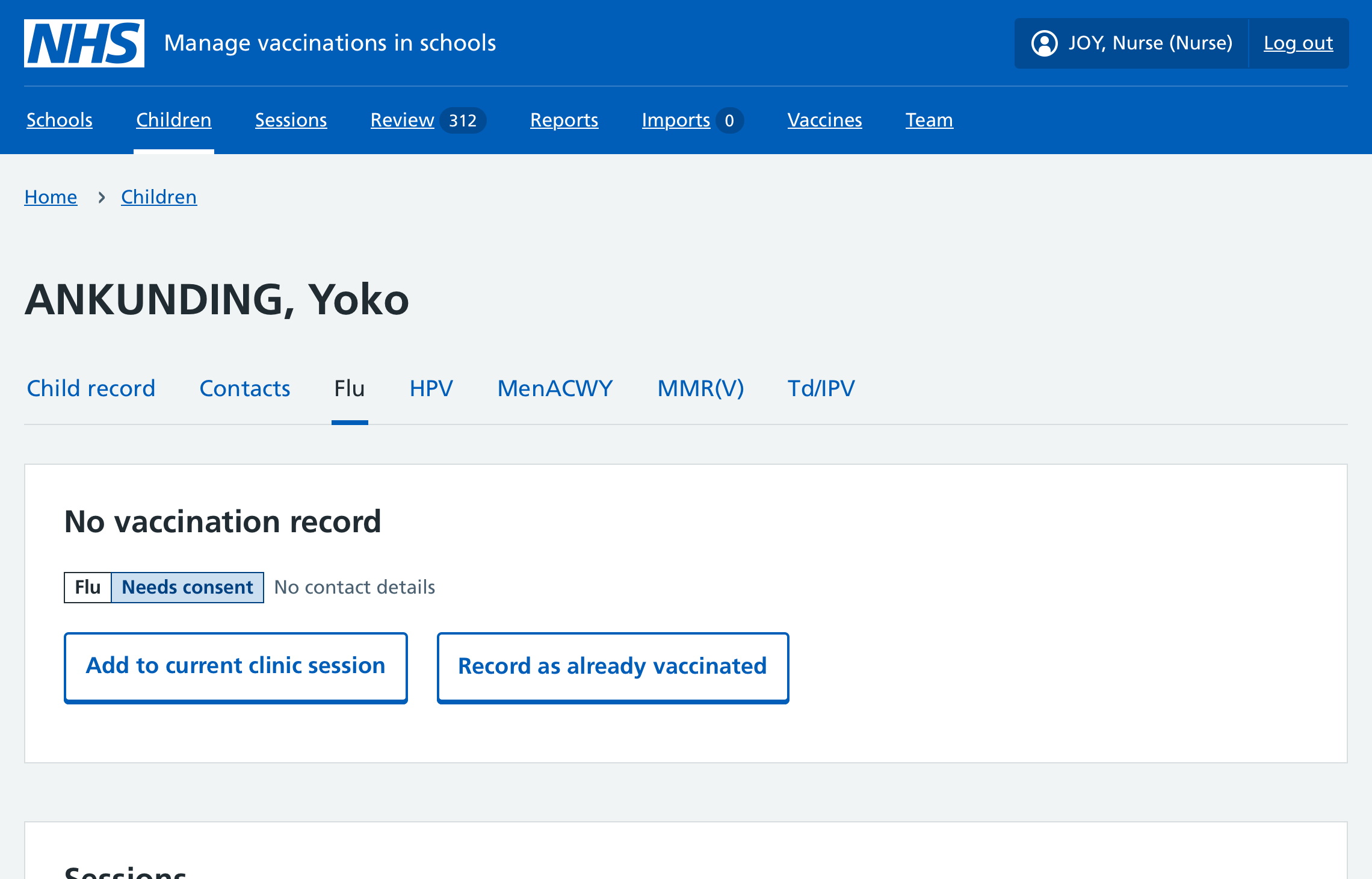Image resolution: width=1372 pixels, height=879 pixels.
Task: Open the MenACWY tab
Action: [555, 388]
